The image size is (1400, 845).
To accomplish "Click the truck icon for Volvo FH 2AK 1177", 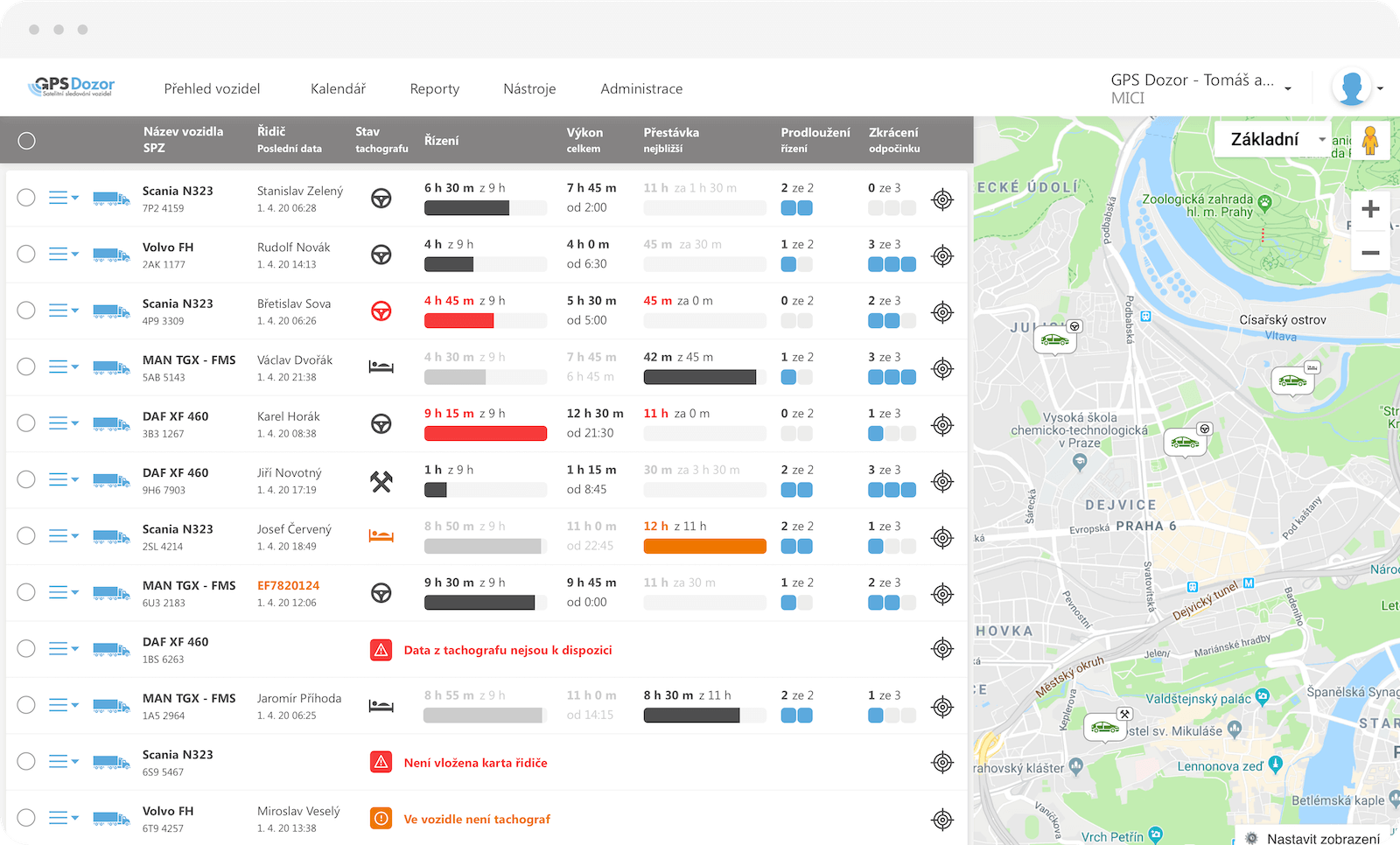I will coord(111,255).
